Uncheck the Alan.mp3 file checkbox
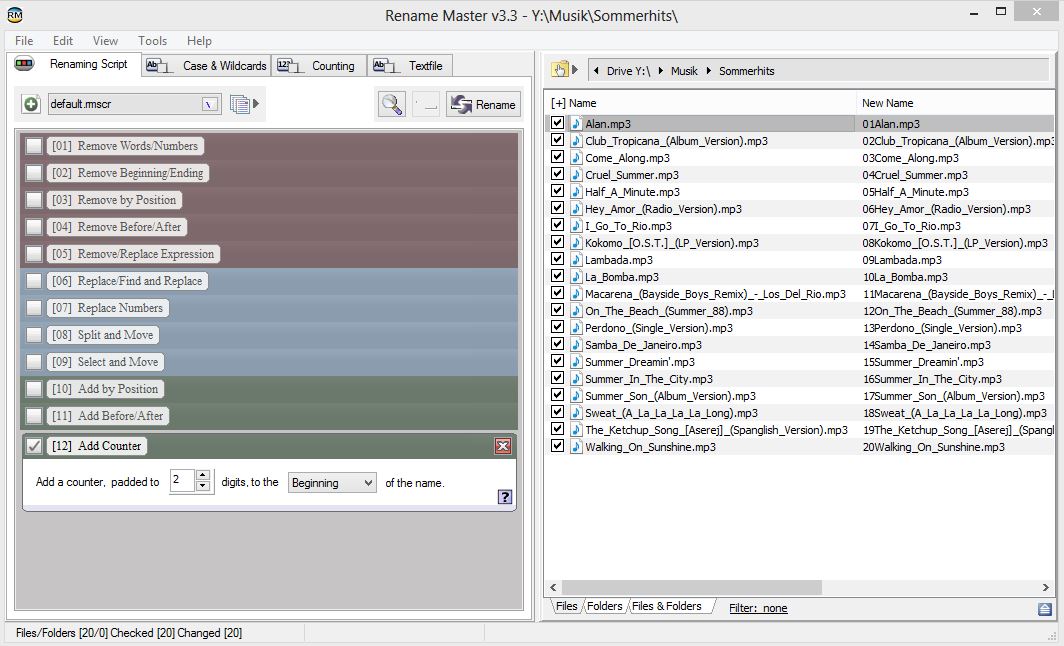 click(558, 124)
